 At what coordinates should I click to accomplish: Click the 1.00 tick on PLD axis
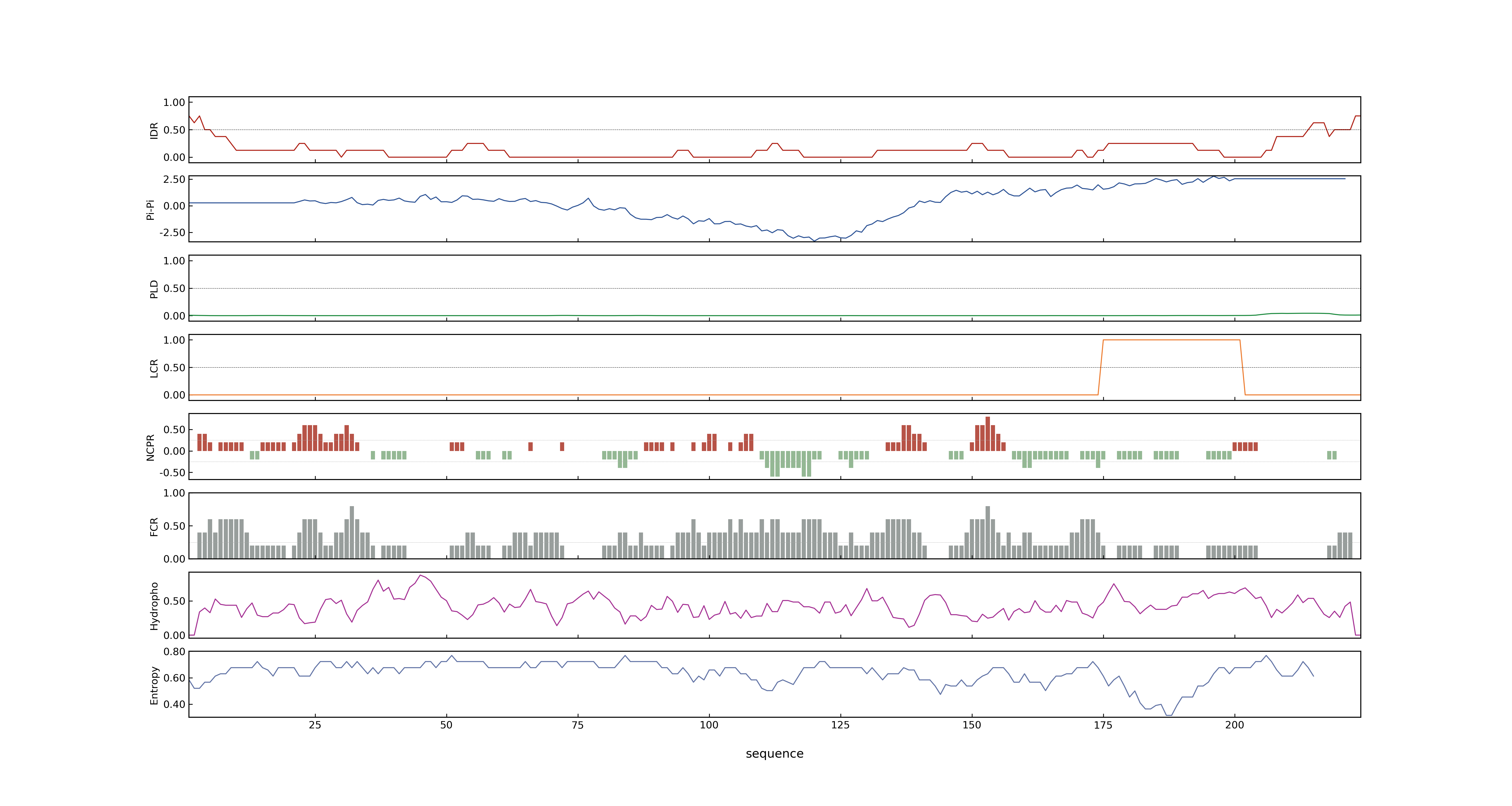(174, 261)
